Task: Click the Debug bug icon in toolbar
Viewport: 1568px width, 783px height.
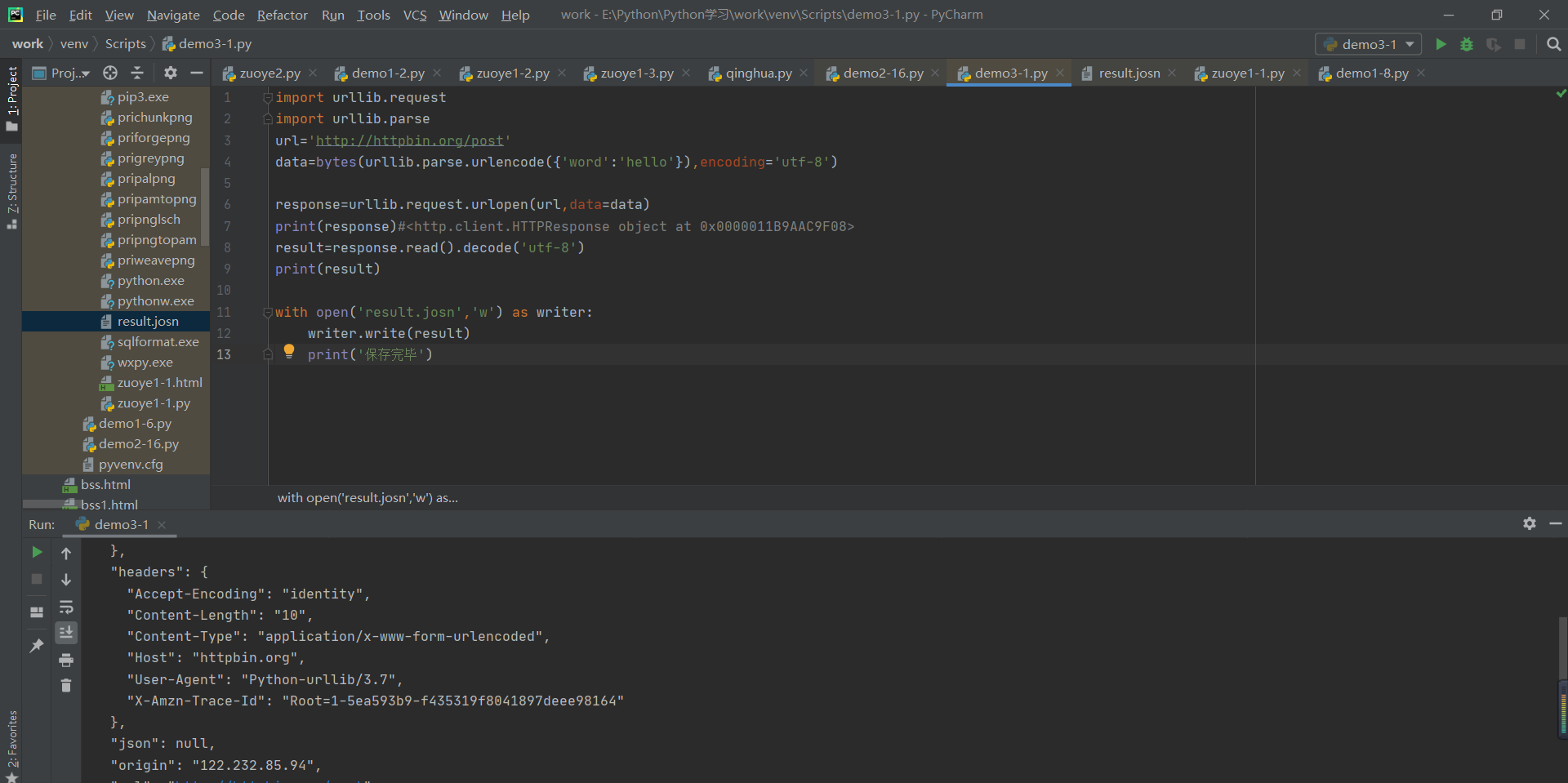Action: pos(1467,44)
